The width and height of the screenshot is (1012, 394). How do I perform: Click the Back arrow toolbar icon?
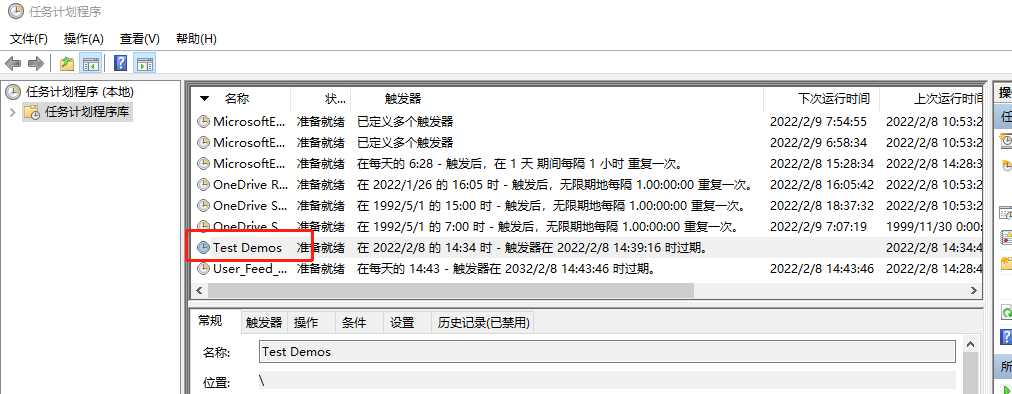[13, 63]
